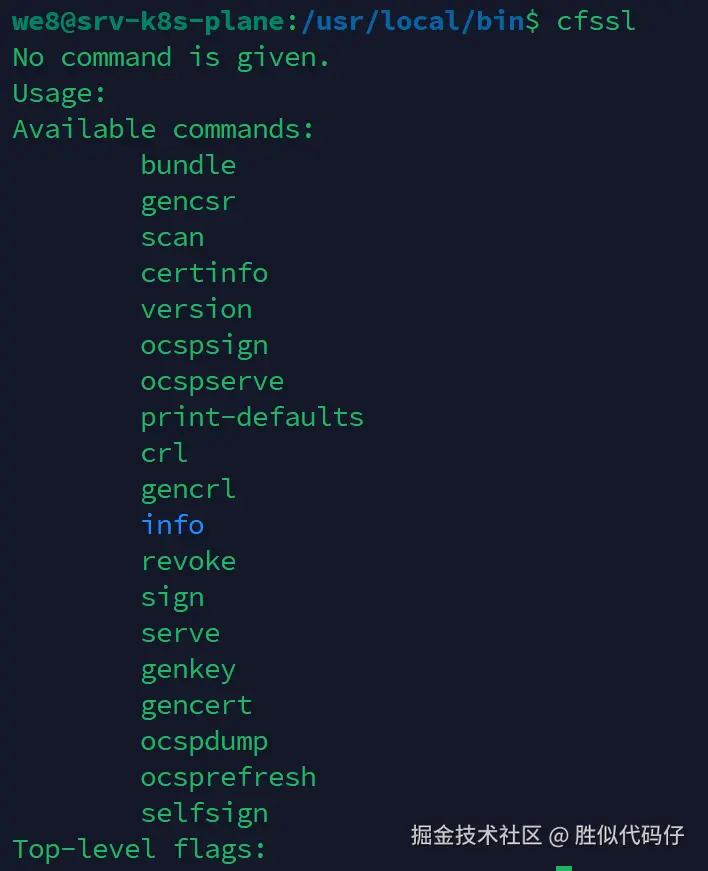
Task: Select the 'genkey' command entry
Action: point(188,669)
